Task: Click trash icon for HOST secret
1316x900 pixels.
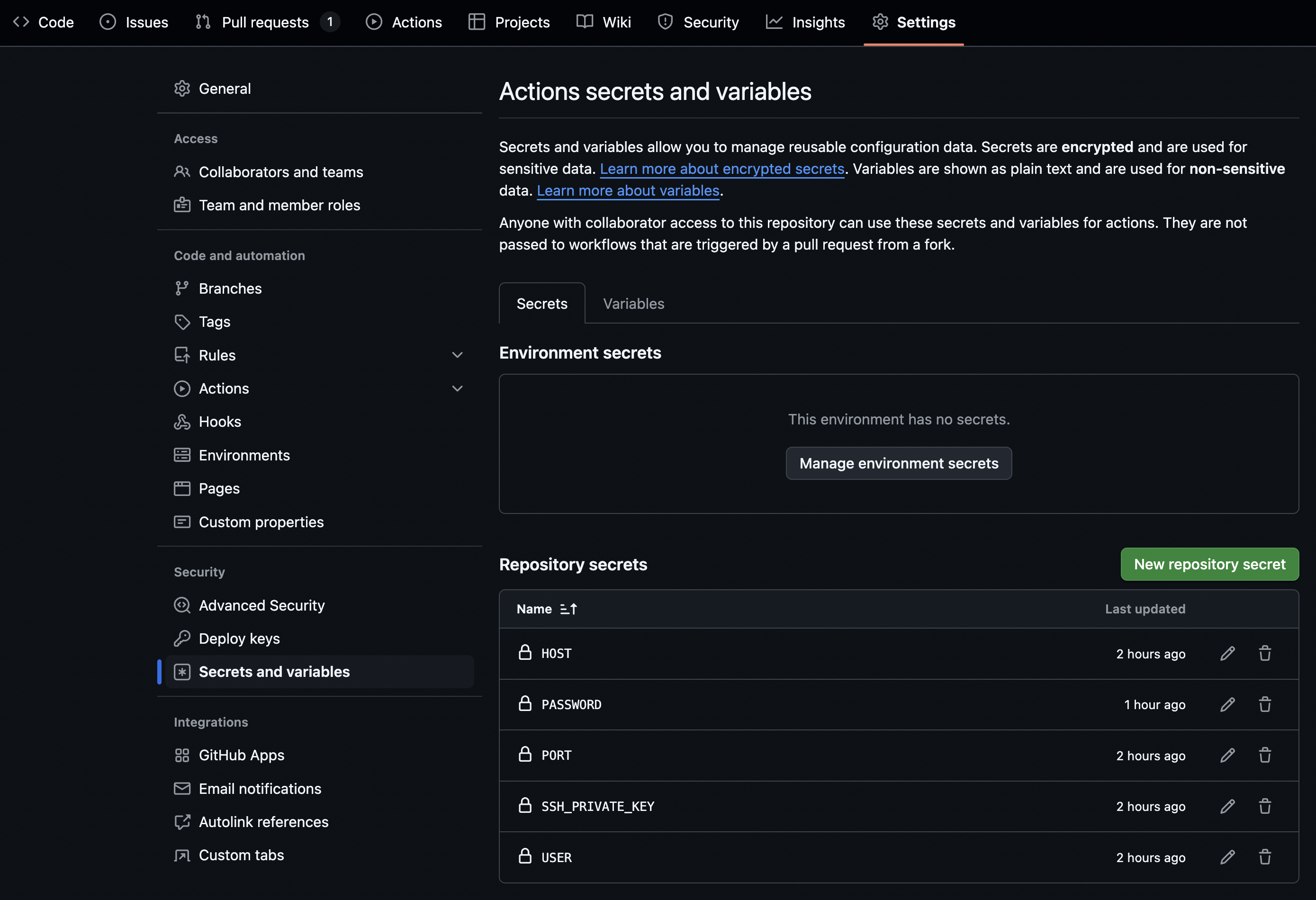Action: (x=1264, y=653)
